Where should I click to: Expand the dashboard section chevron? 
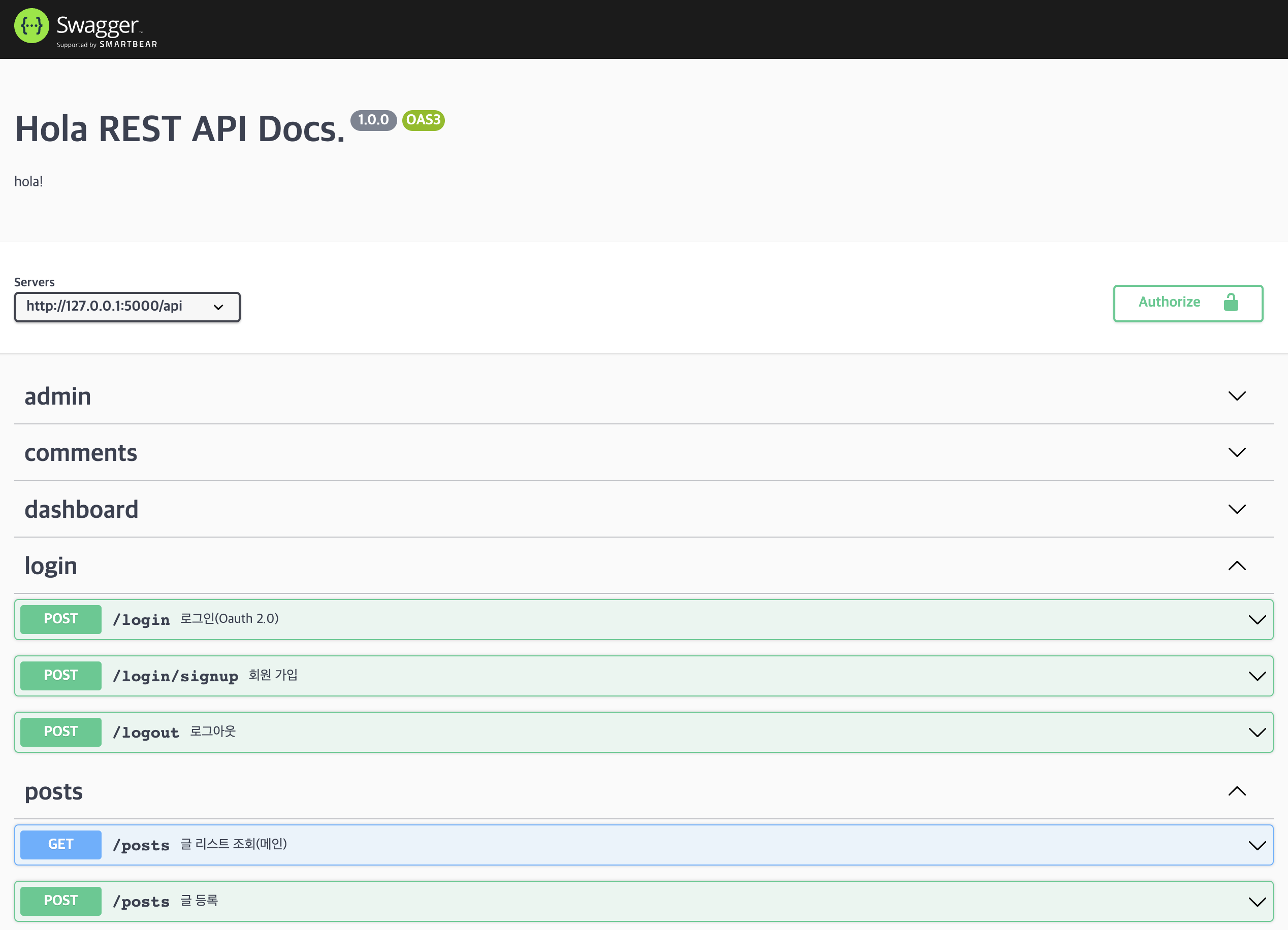[x=1236, y=509]
